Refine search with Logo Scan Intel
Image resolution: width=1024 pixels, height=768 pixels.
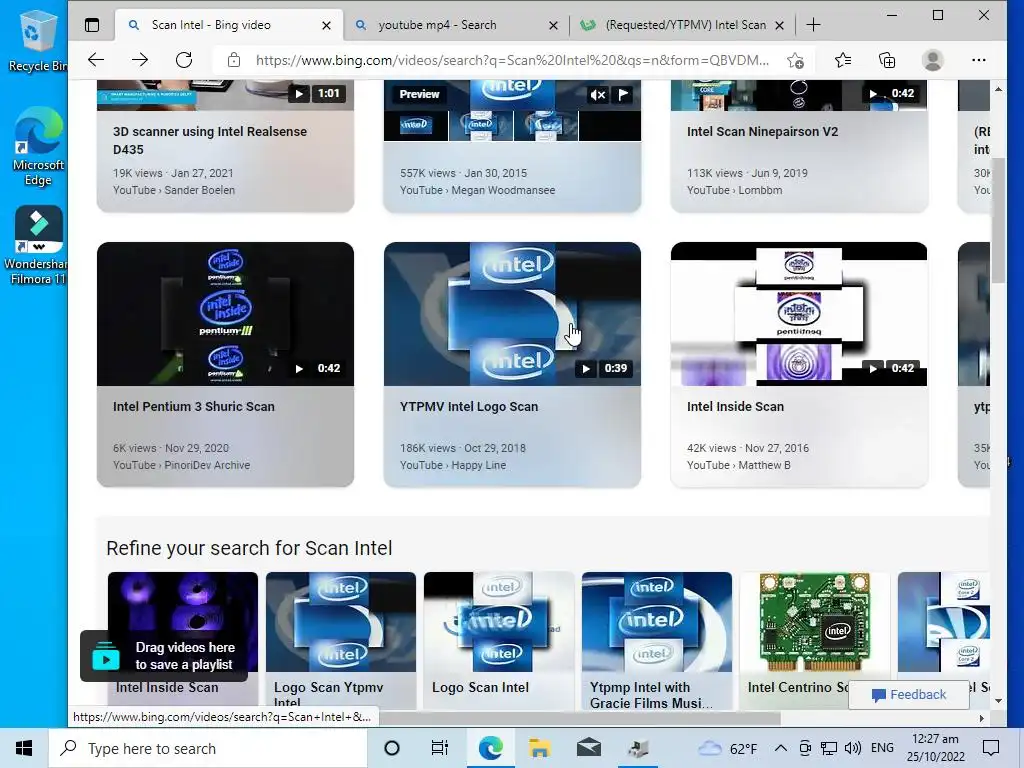(x=499, y=641)
